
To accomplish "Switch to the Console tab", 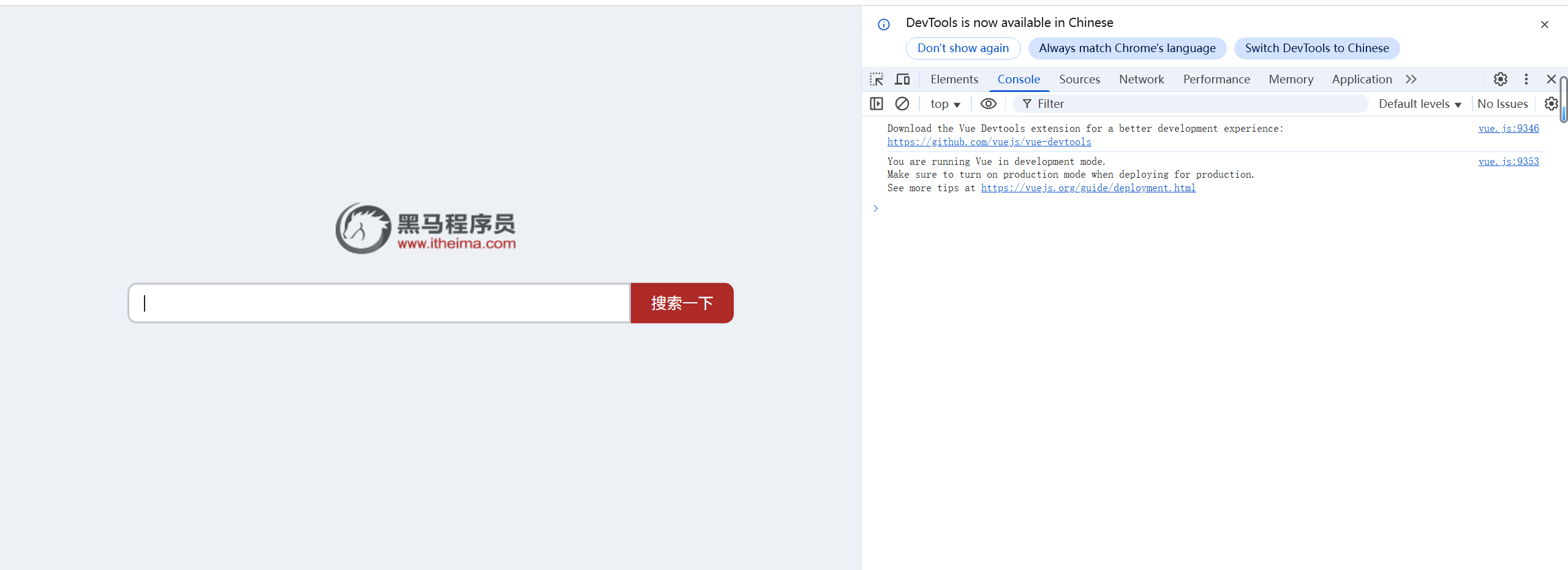I will (x=1019, y=79).
